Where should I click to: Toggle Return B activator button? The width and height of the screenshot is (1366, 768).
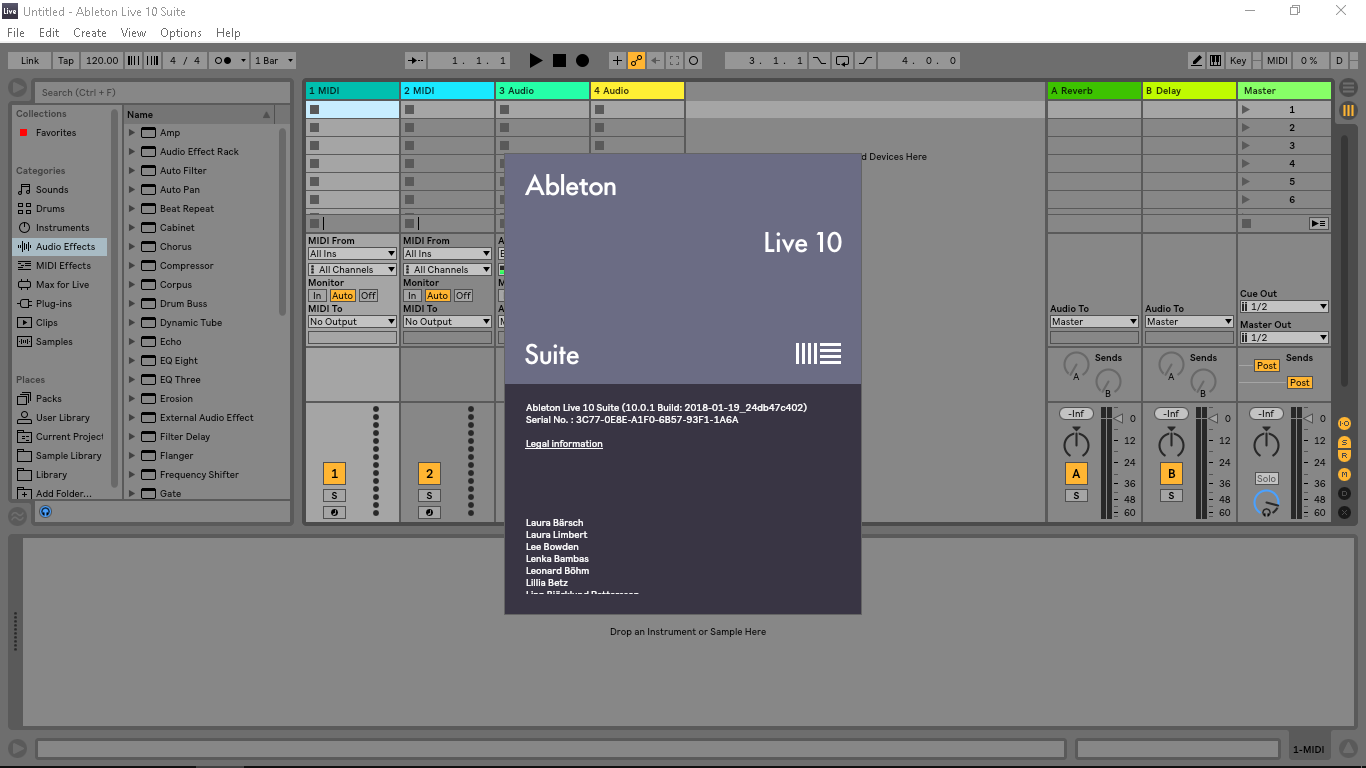1171,474
